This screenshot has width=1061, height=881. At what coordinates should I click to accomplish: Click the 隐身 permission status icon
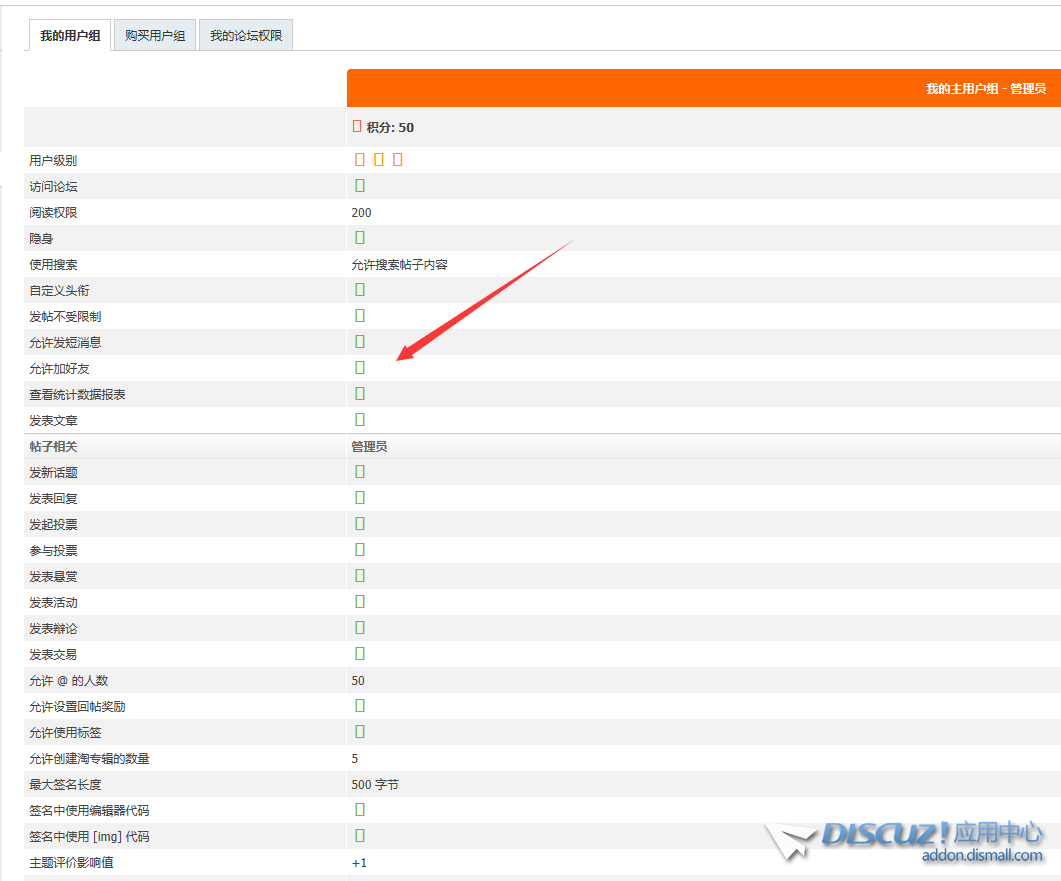(360, 237)
